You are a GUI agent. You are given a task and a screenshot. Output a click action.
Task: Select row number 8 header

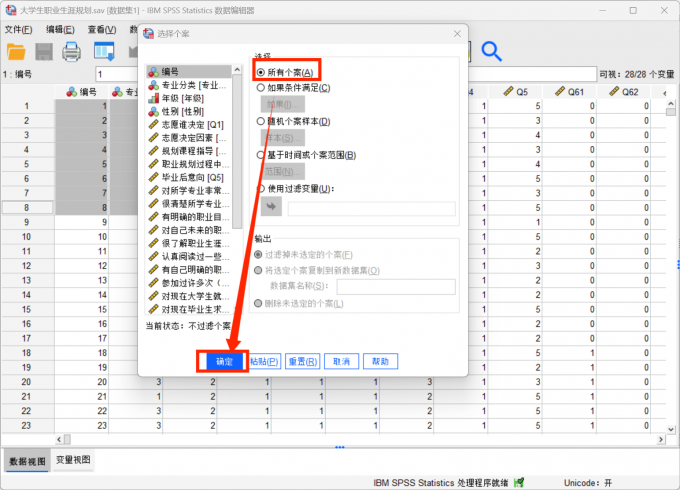point(27,207)
